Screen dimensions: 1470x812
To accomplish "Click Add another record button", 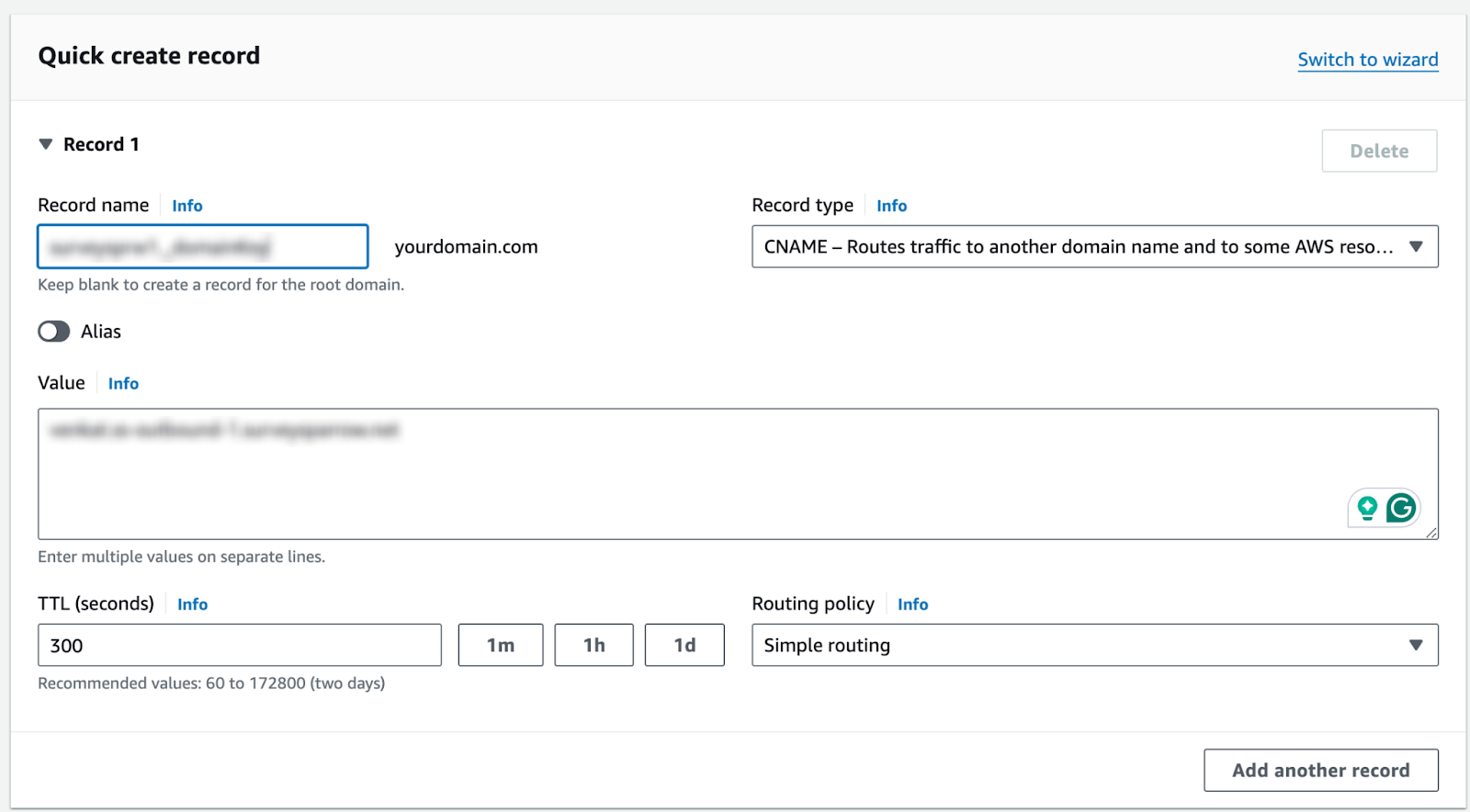I will pyautogui.click(x=1320, y=771).
